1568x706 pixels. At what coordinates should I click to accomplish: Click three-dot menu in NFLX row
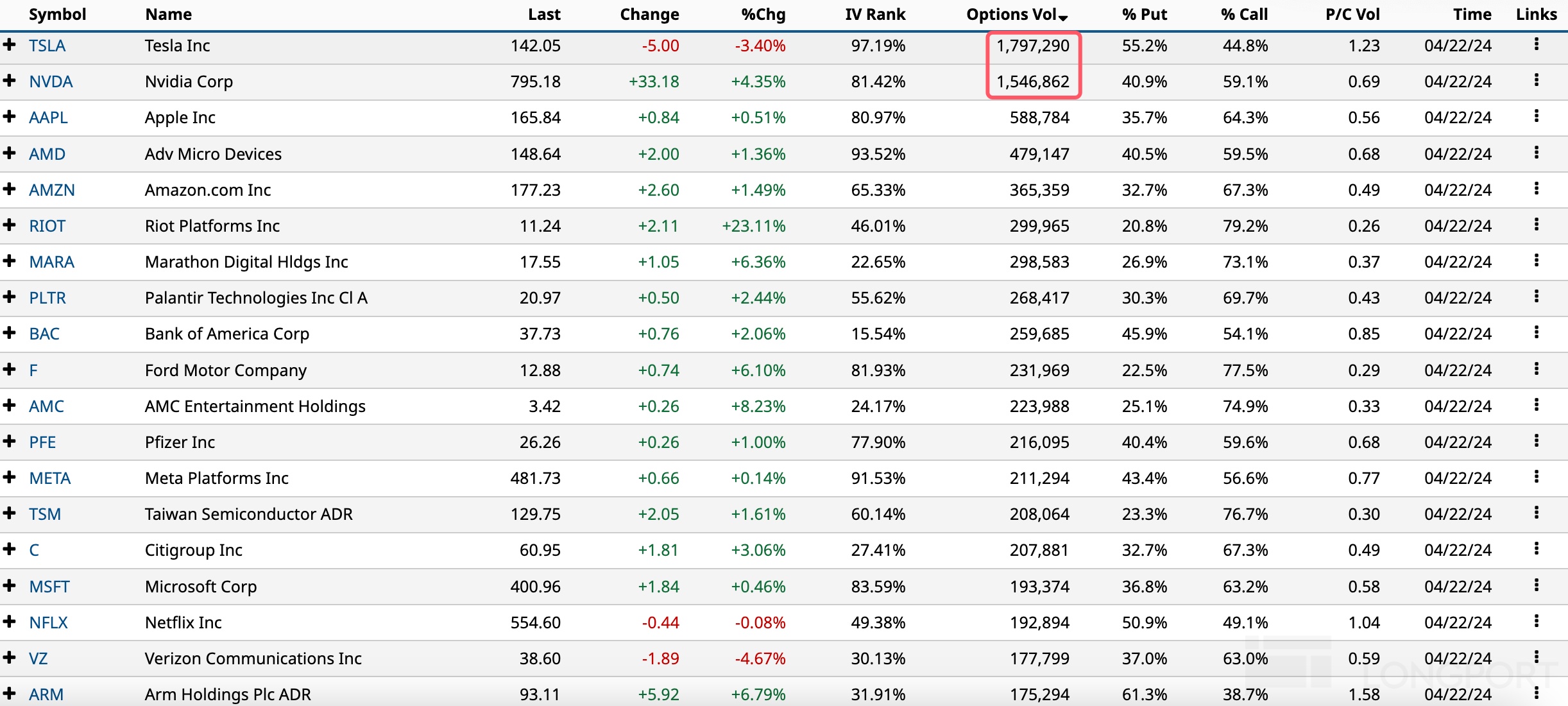(1536, 621)
